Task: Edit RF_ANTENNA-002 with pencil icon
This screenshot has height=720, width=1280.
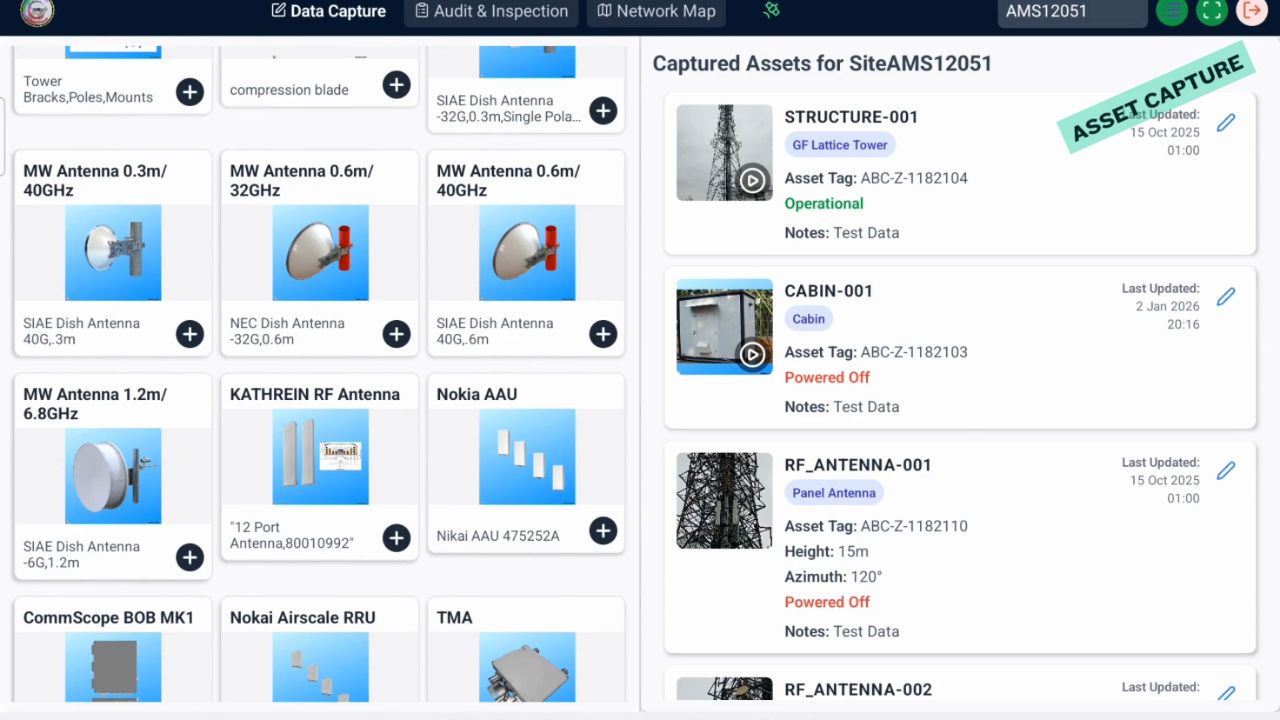Action: (x=1226, y=694)
